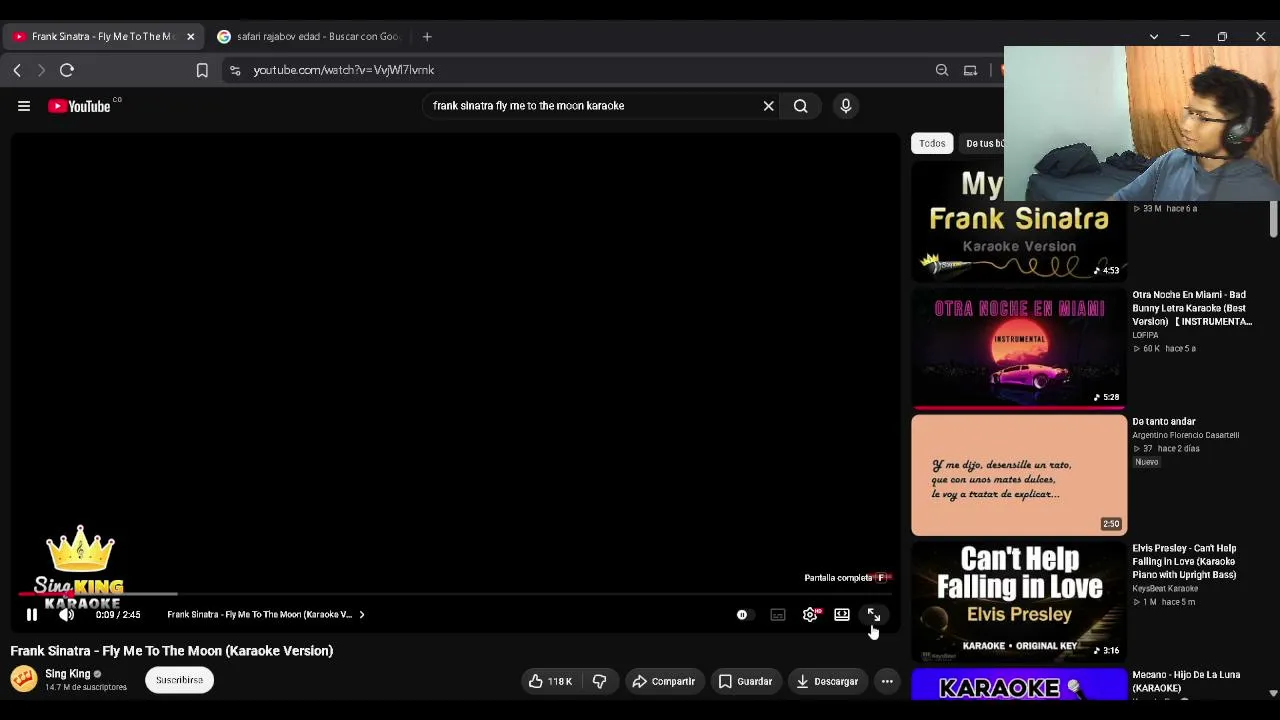Click the video title below the player
Image resolution: width=1280 pixels, height=720 pixels.
click(x=172, y=651)
